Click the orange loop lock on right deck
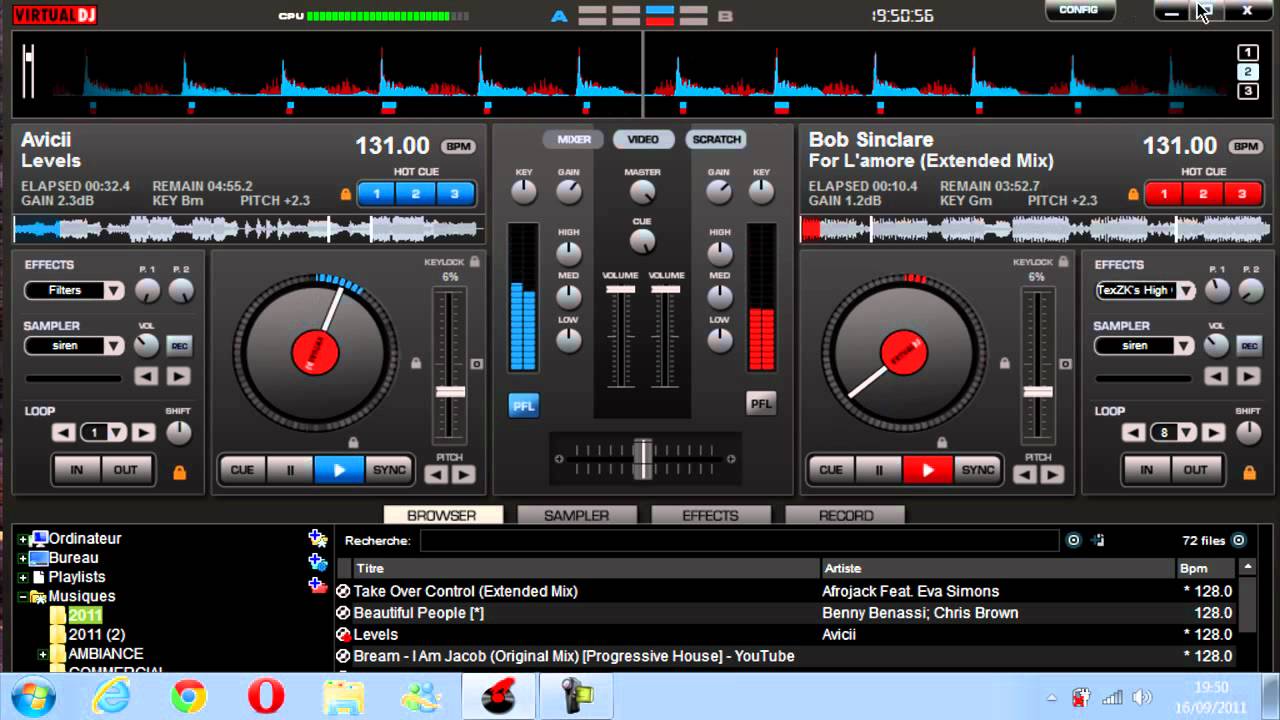The height and width of the screenshot is (720, 1280). click(1249, 472)
